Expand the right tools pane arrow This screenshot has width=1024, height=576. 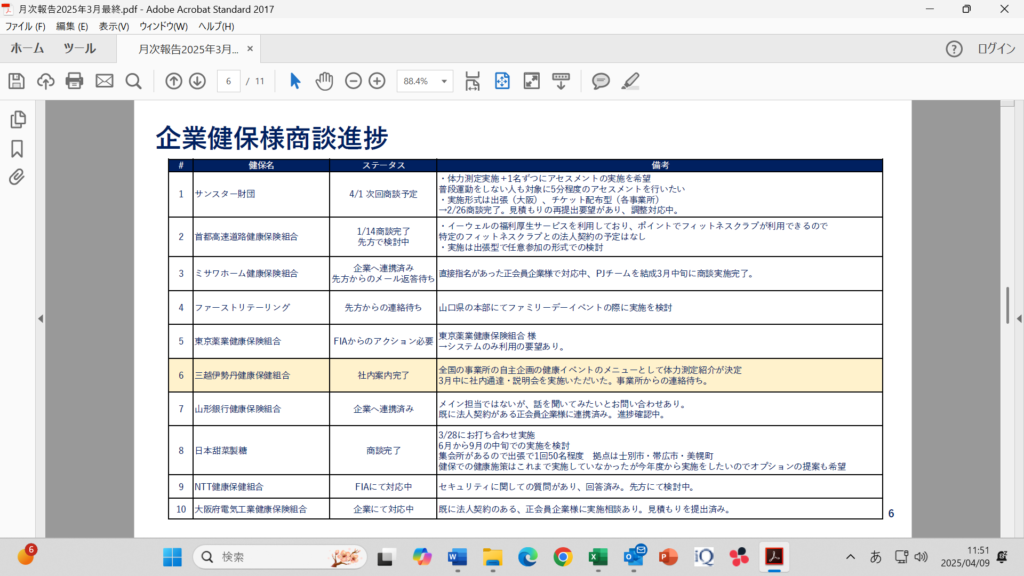(x=1019, y=319)
